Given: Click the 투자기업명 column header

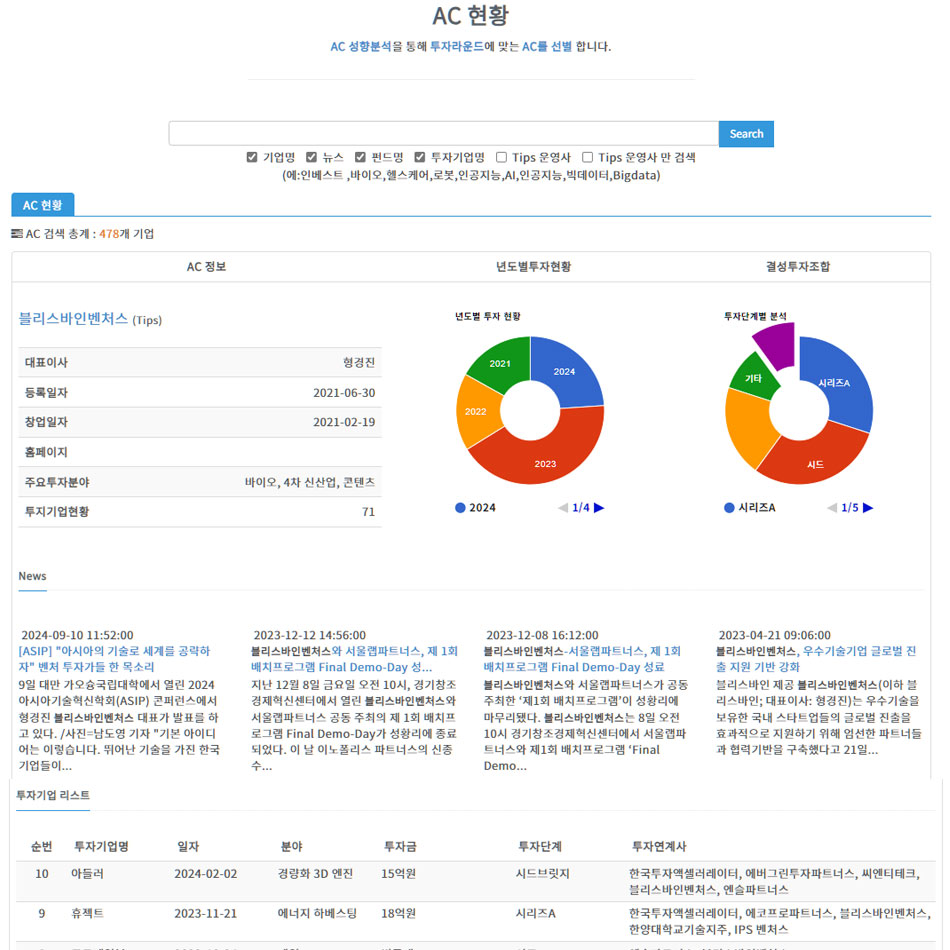Looking at the screenshot, I should click(x=101, y=846).
